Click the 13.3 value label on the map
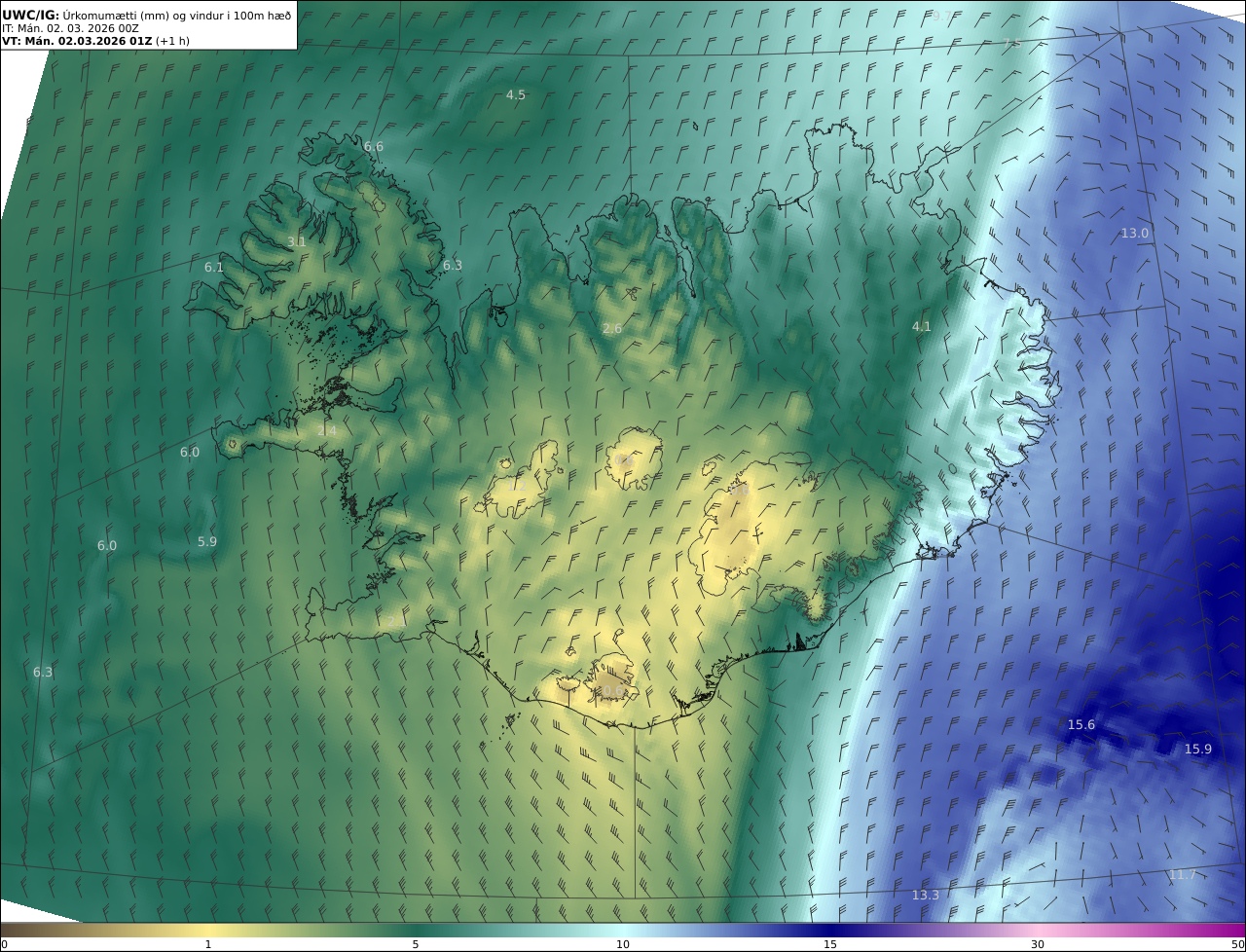 pos(926,895)
